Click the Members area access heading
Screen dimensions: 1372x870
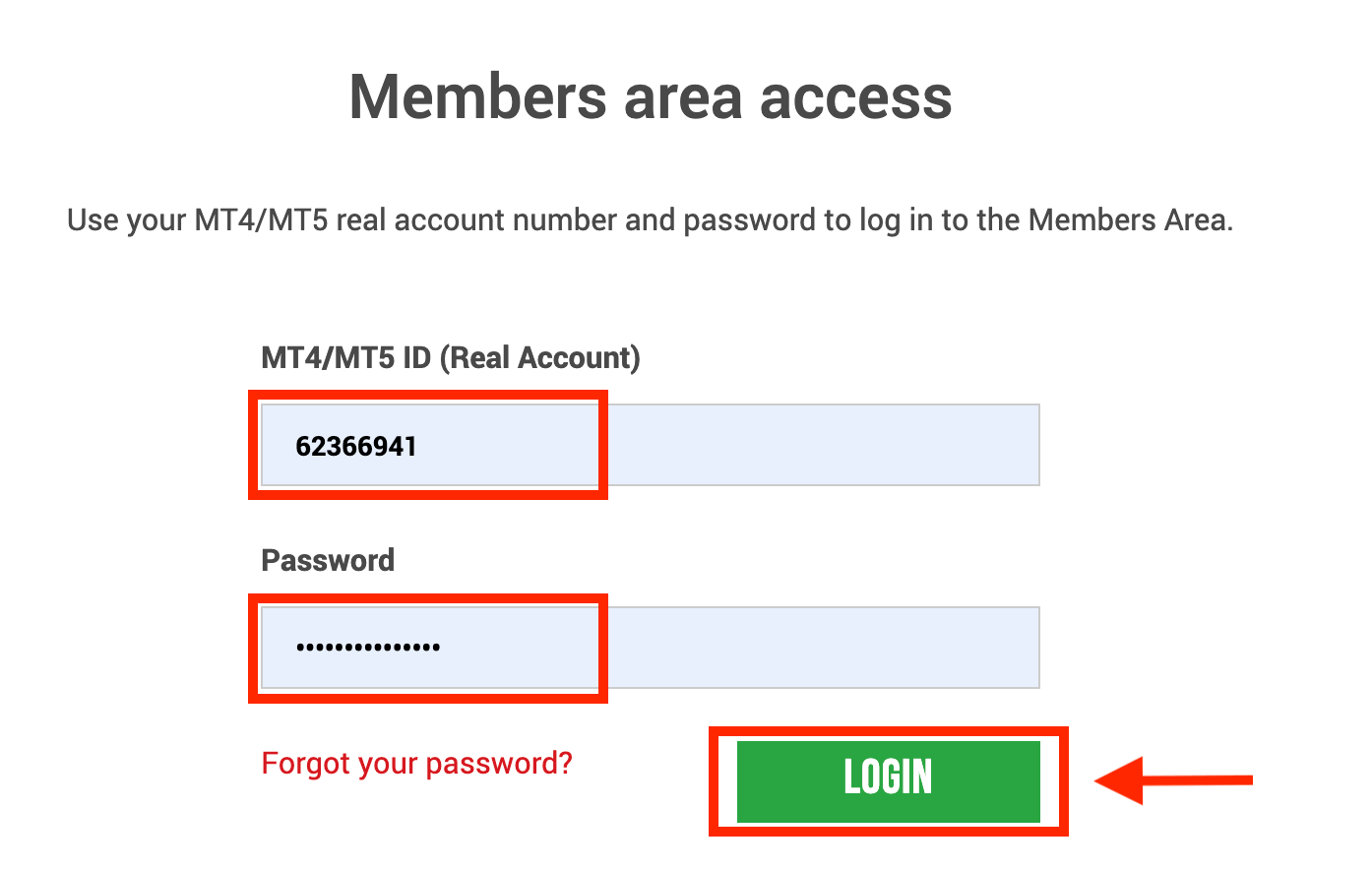coord(650,96)
